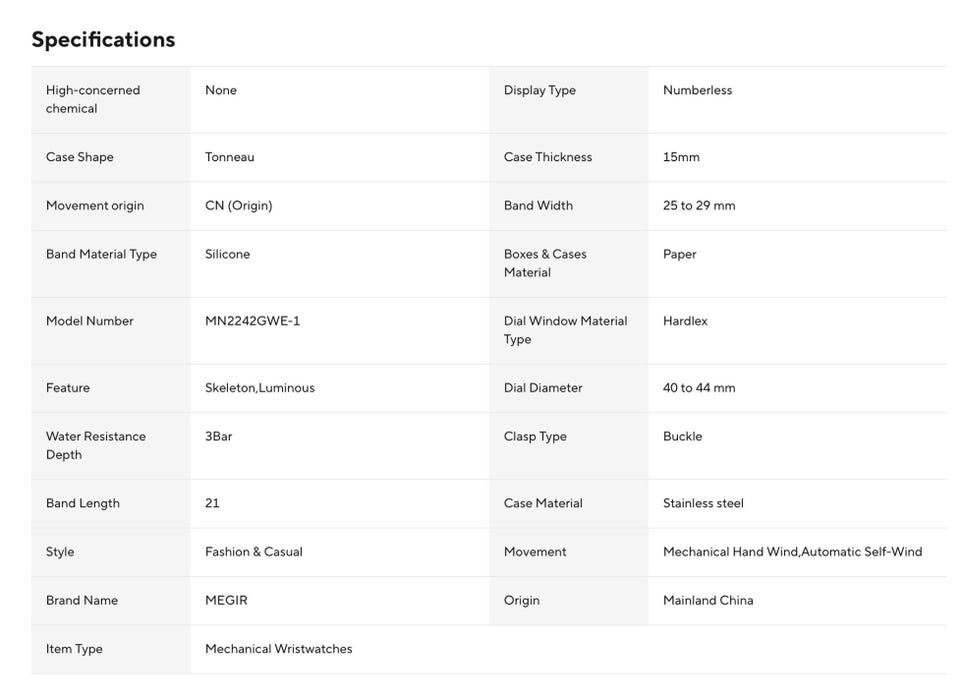Click the 3Bar water resistance value
This screenshot has height=700, width=960.
[219, 436]
